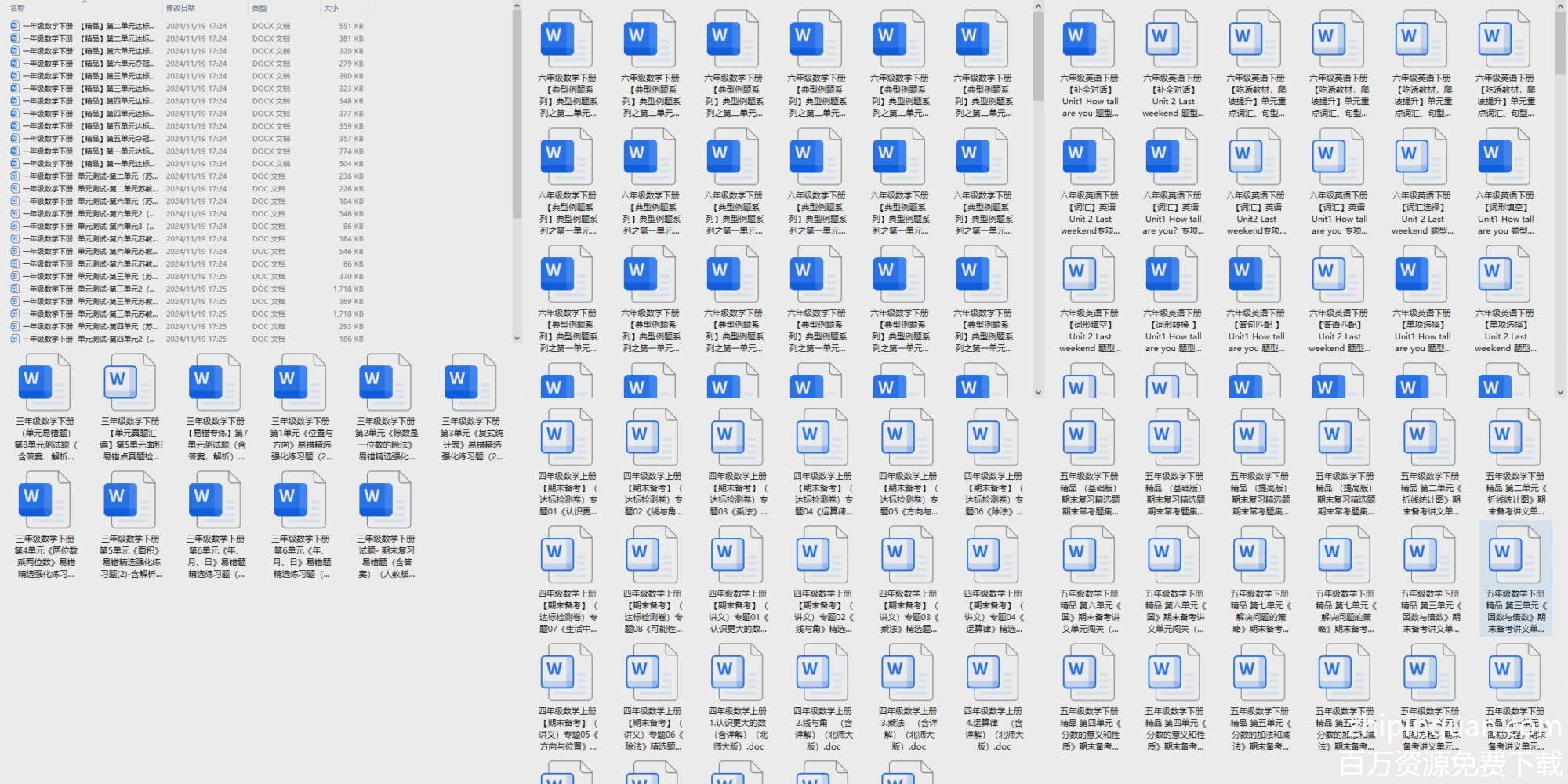Open 三年级数学下册 第3单元《复式统计表》 document

[x=471, y=383]
